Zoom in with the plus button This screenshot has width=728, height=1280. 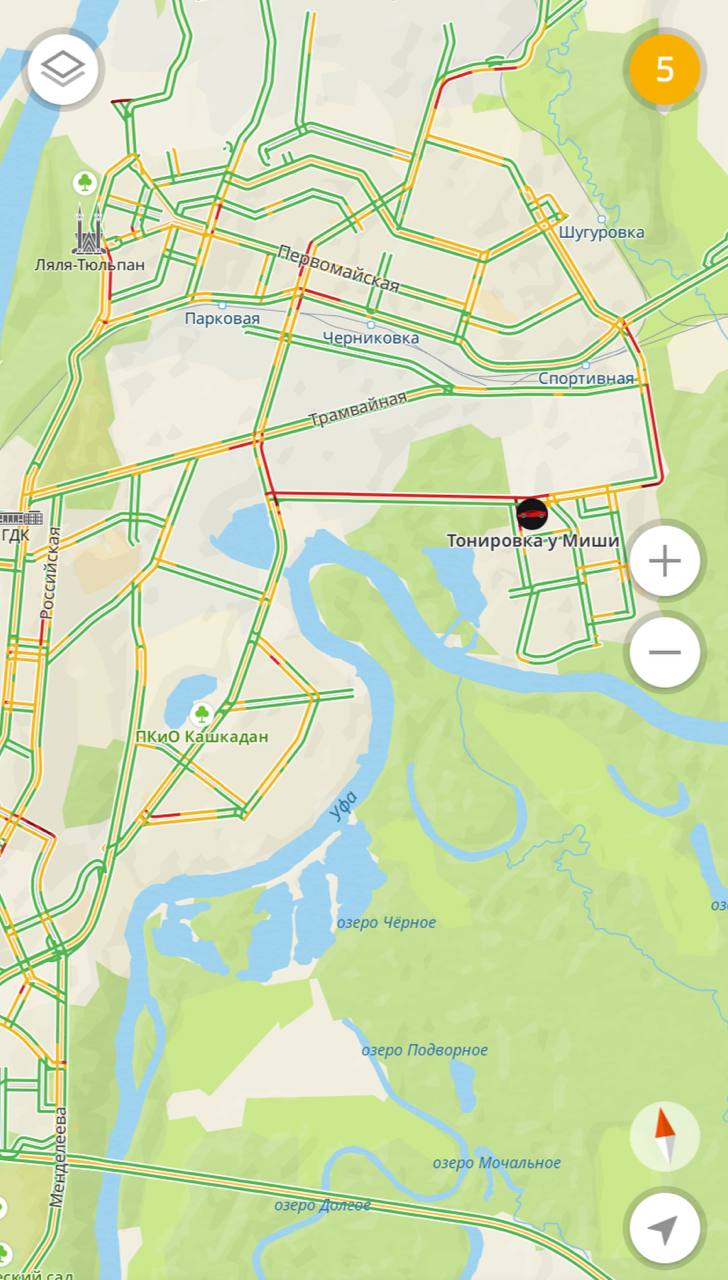(x=664, y=561)
